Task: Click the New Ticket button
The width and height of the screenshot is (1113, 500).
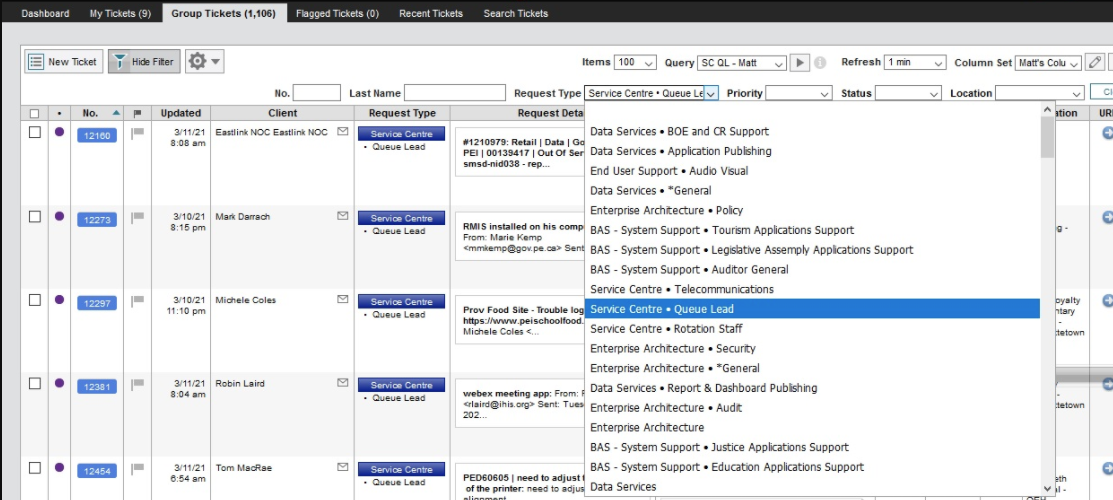Action: pos(63,62)
